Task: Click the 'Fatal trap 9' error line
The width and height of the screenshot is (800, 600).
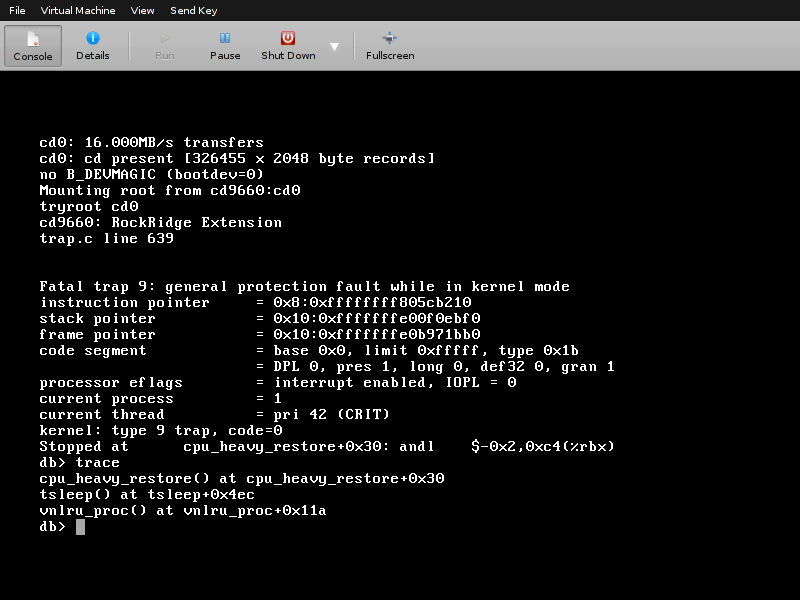Action: (x=304, y=287)
